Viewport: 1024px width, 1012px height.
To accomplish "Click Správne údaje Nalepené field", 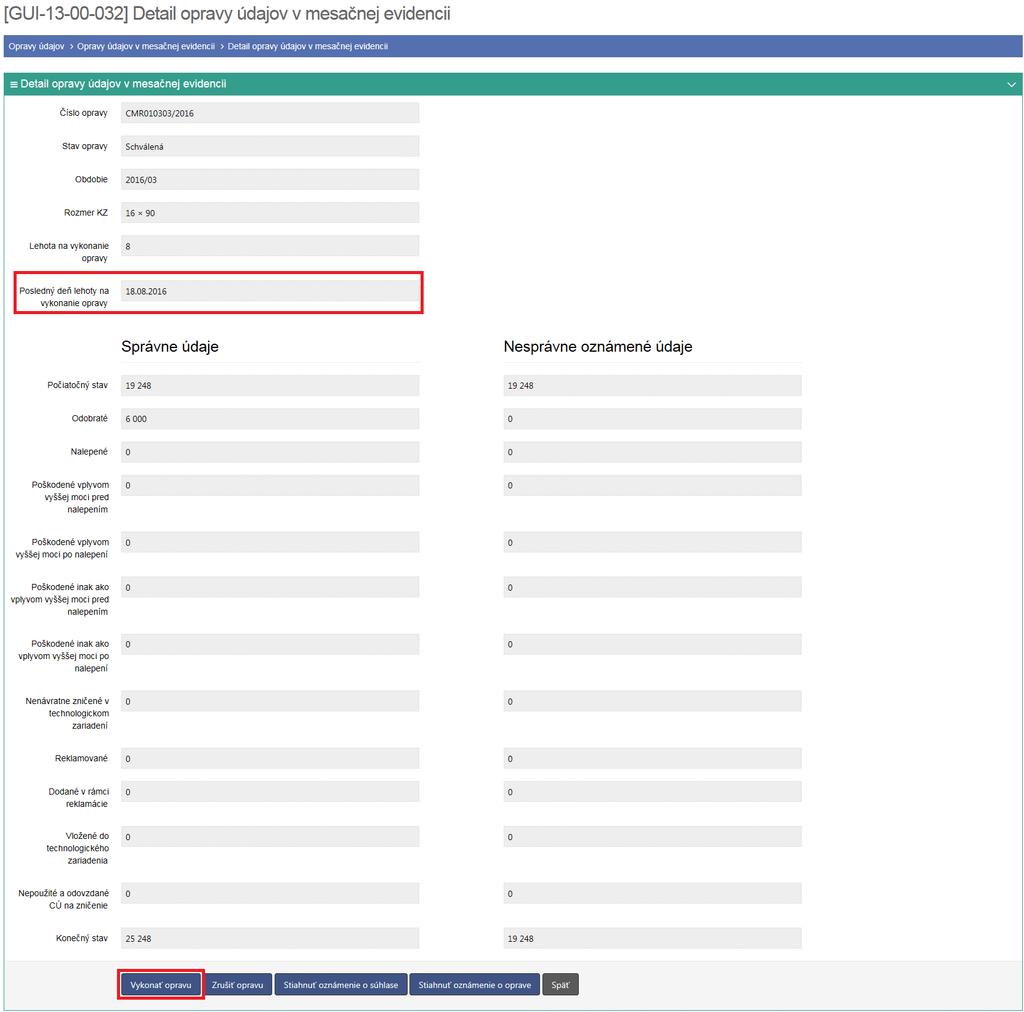I will coord(270,452).
